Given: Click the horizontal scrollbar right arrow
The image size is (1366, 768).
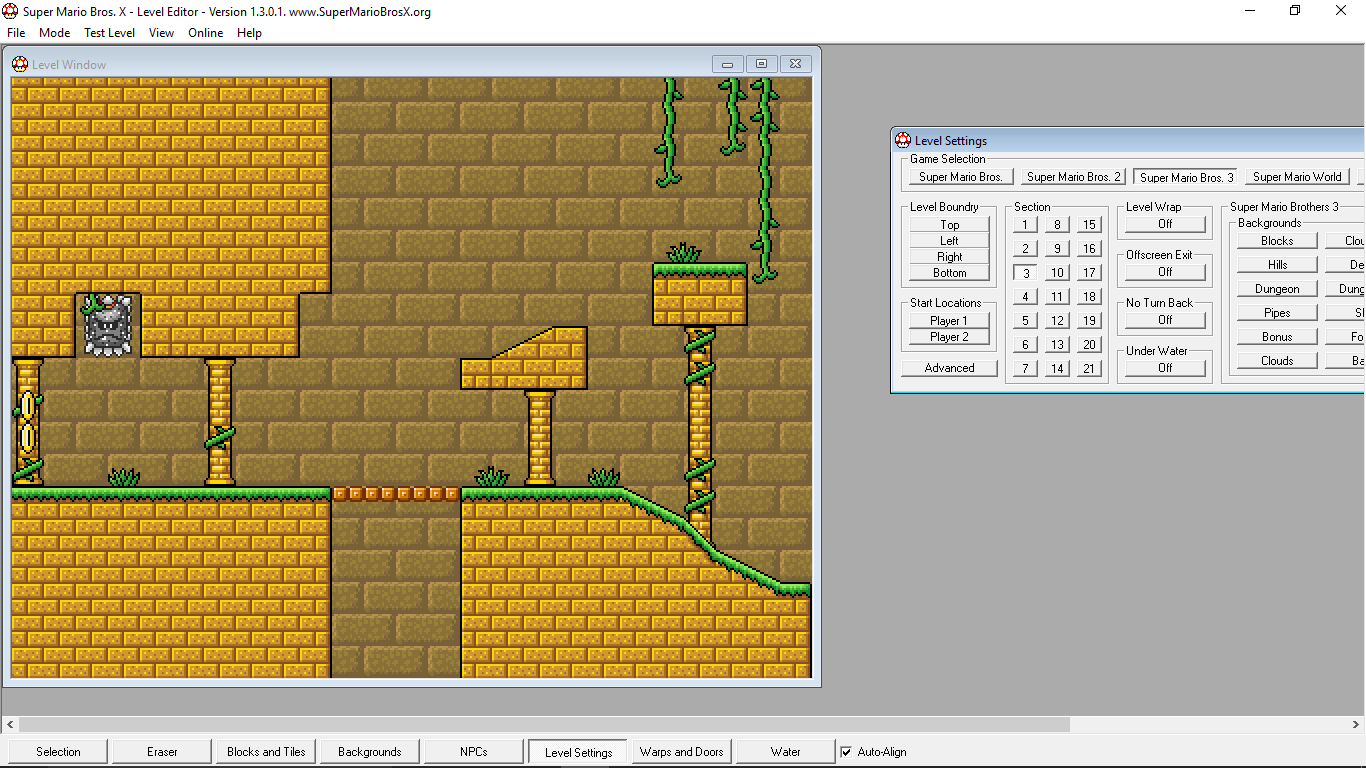Looking at the screenshot, I should [x=1356, y=724].
